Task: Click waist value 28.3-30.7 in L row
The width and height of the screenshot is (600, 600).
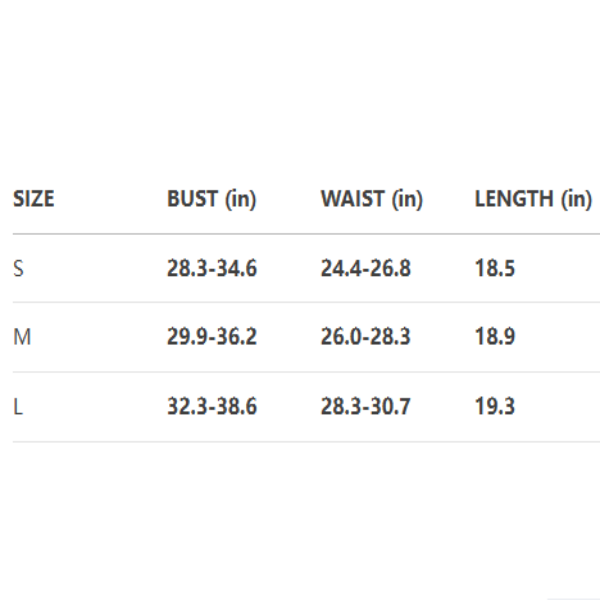Action: tap(365, 407)
